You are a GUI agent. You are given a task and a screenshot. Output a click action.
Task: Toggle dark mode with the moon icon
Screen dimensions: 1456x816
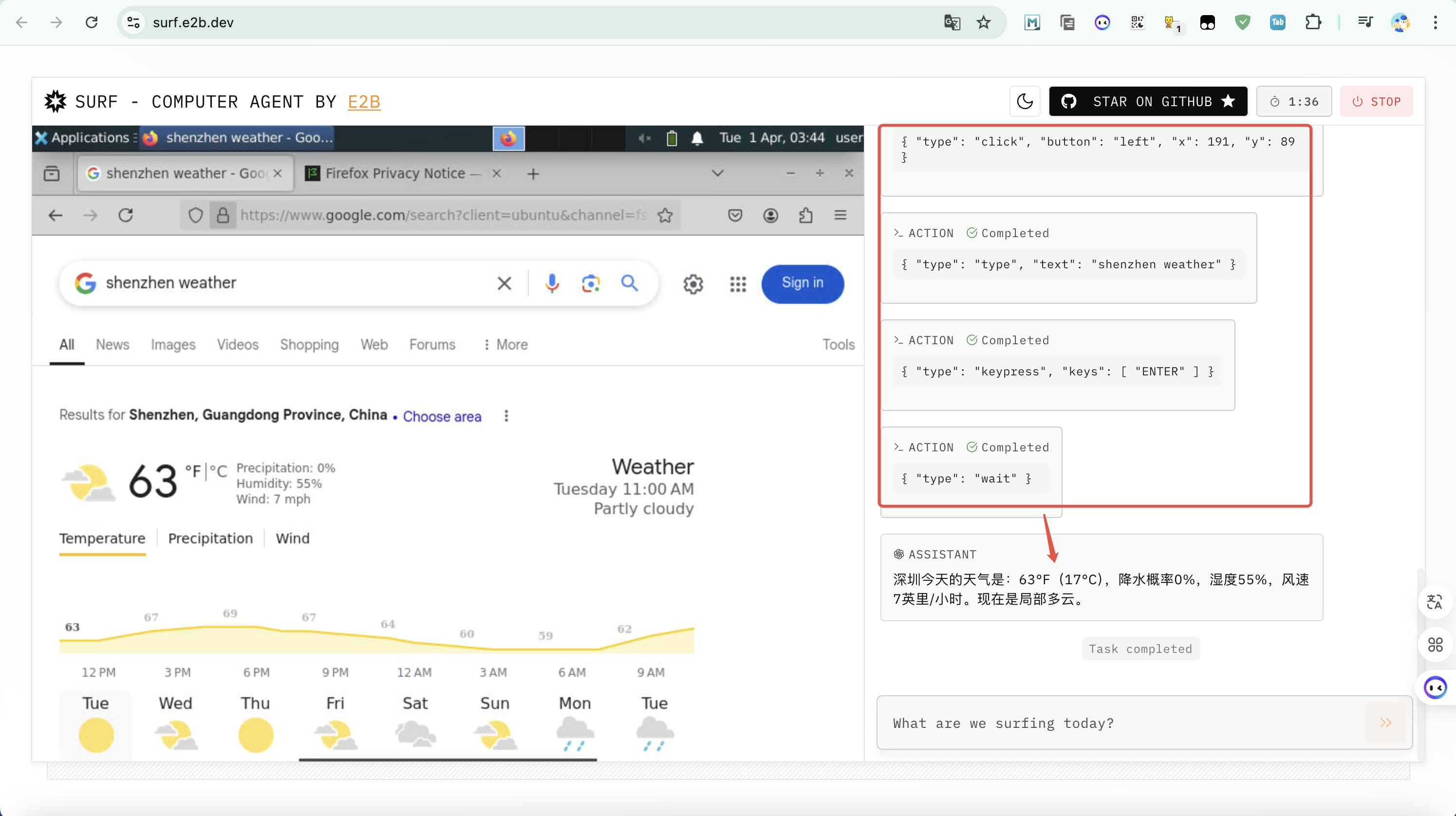[1025, 102]
